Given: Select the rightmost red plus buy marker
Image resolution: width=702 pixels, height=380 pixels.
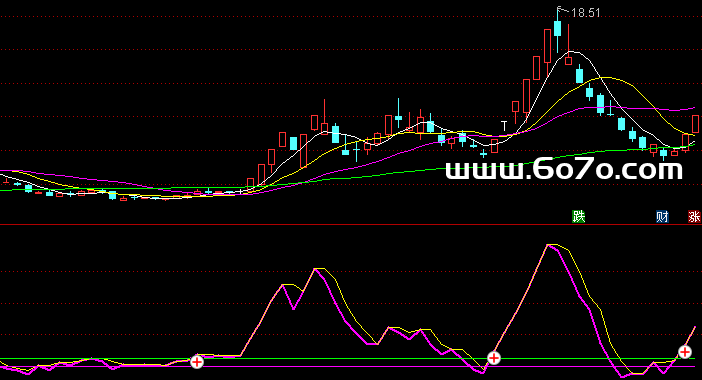Looking at the screenshot, I should (685, 352).
